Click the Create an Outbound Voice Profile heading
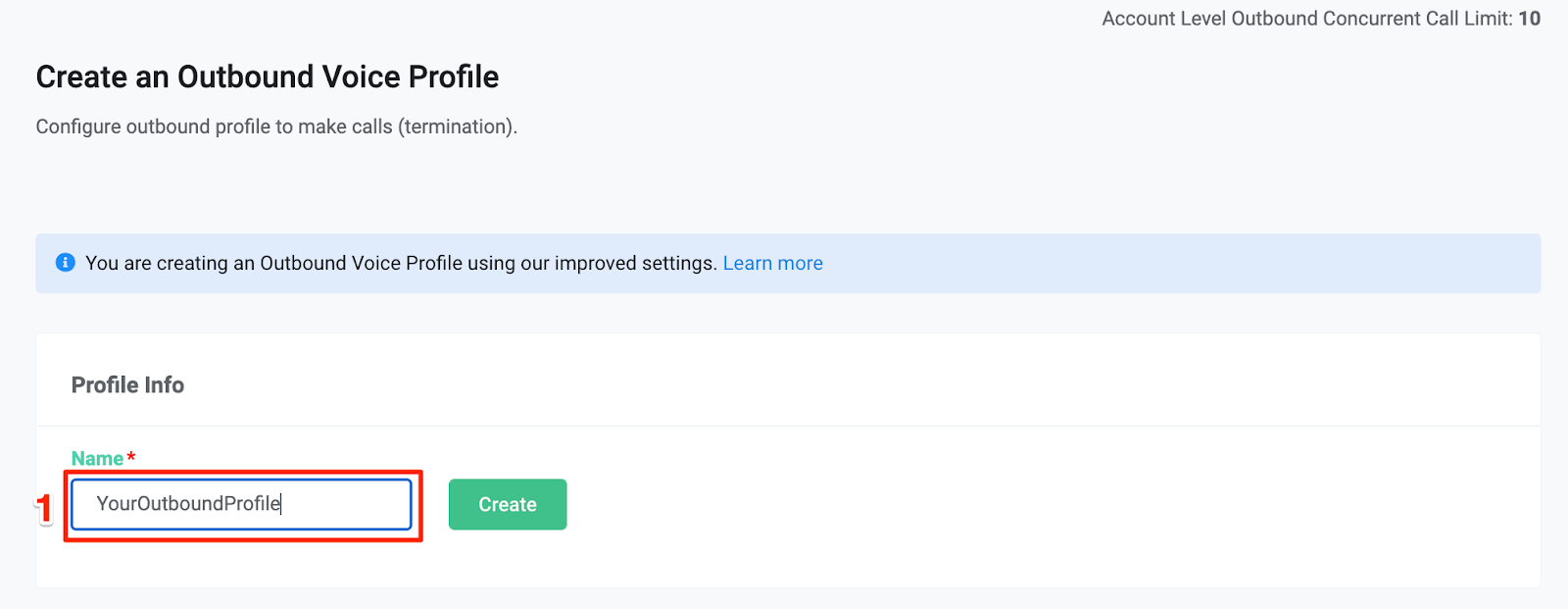Viewport: 1568px width, 609px height. (x=267, y=76)
